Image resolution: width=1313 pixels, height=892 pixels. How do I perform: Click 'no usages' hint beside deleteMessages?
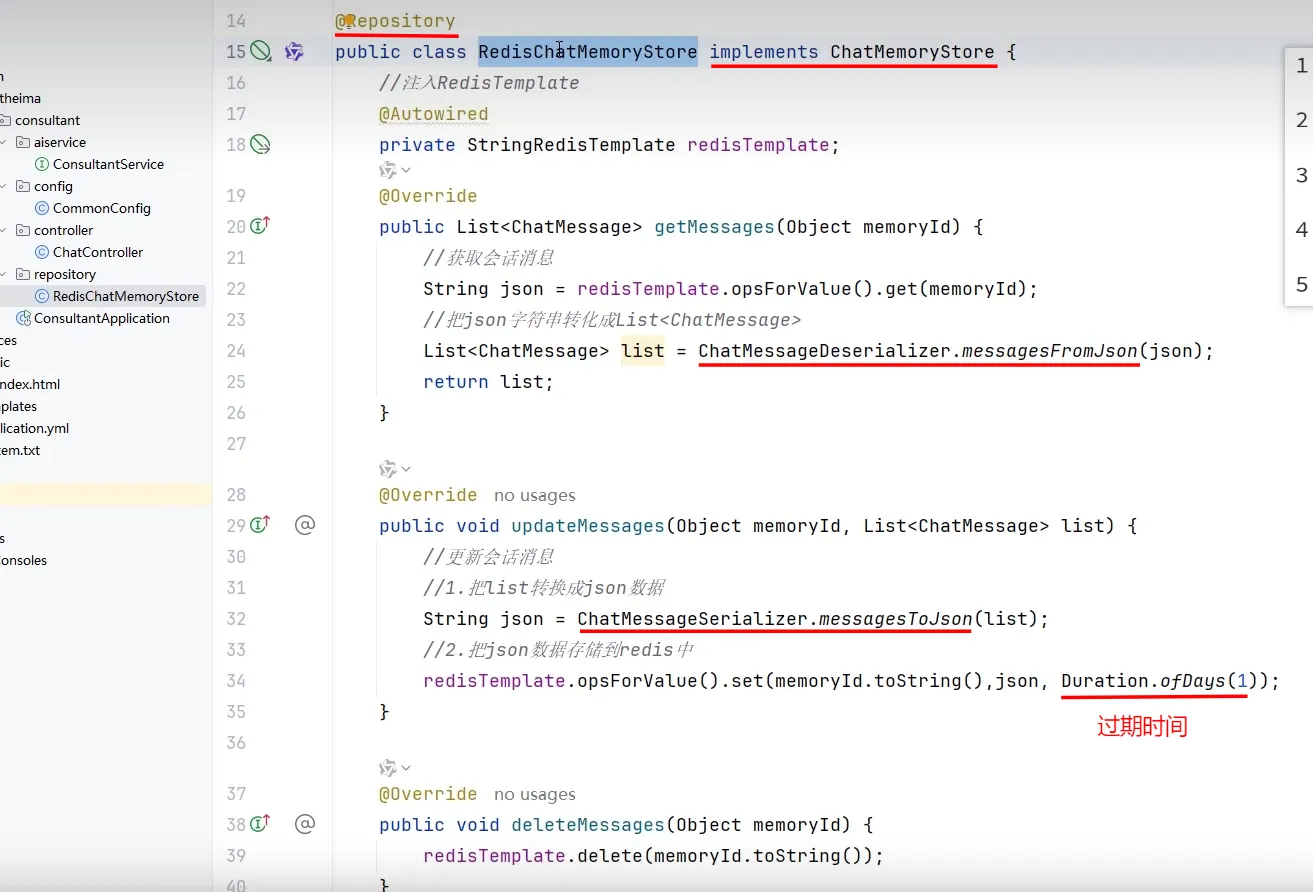point(534,794)
